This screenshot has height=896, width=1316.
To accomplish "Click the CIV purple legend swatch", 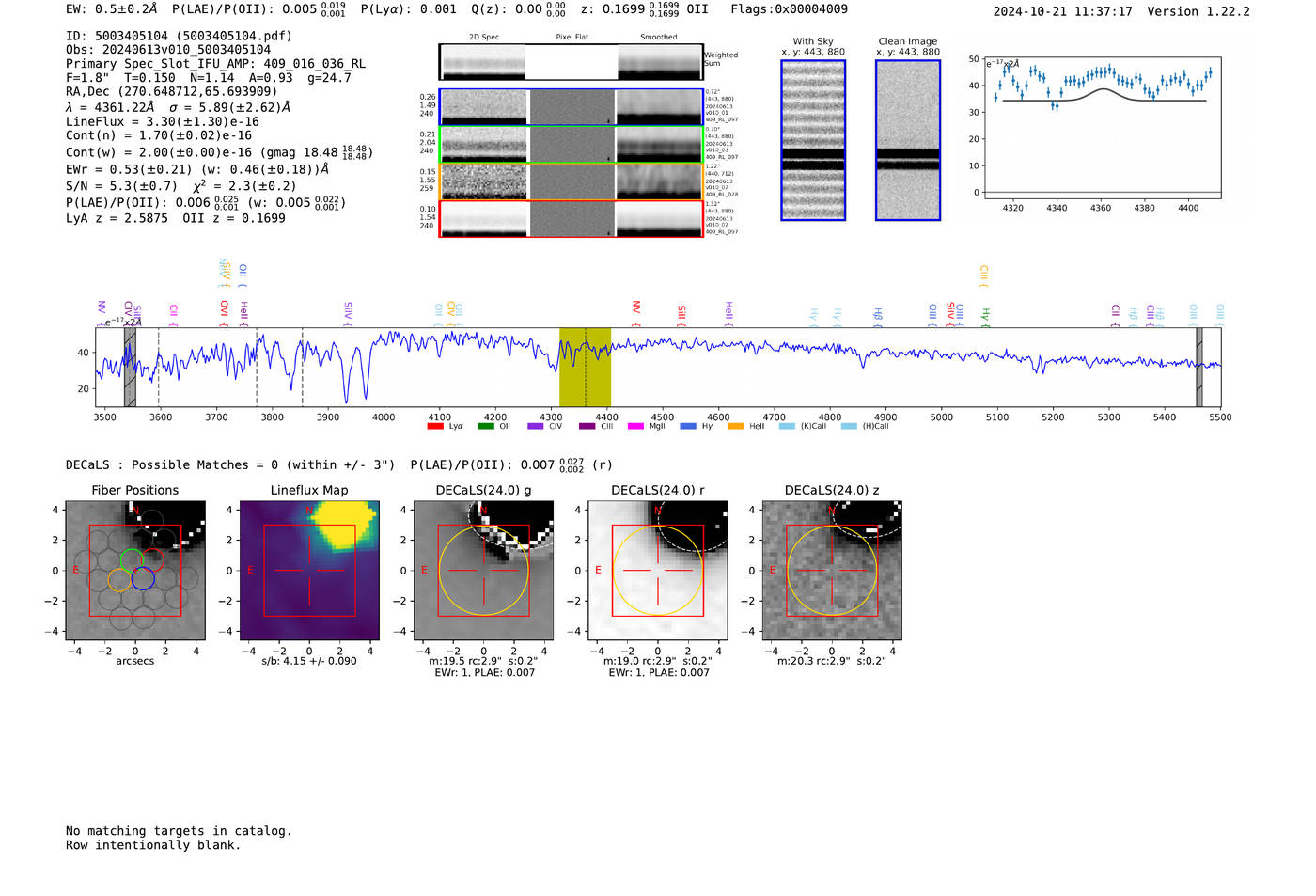I will click(535, 426).
